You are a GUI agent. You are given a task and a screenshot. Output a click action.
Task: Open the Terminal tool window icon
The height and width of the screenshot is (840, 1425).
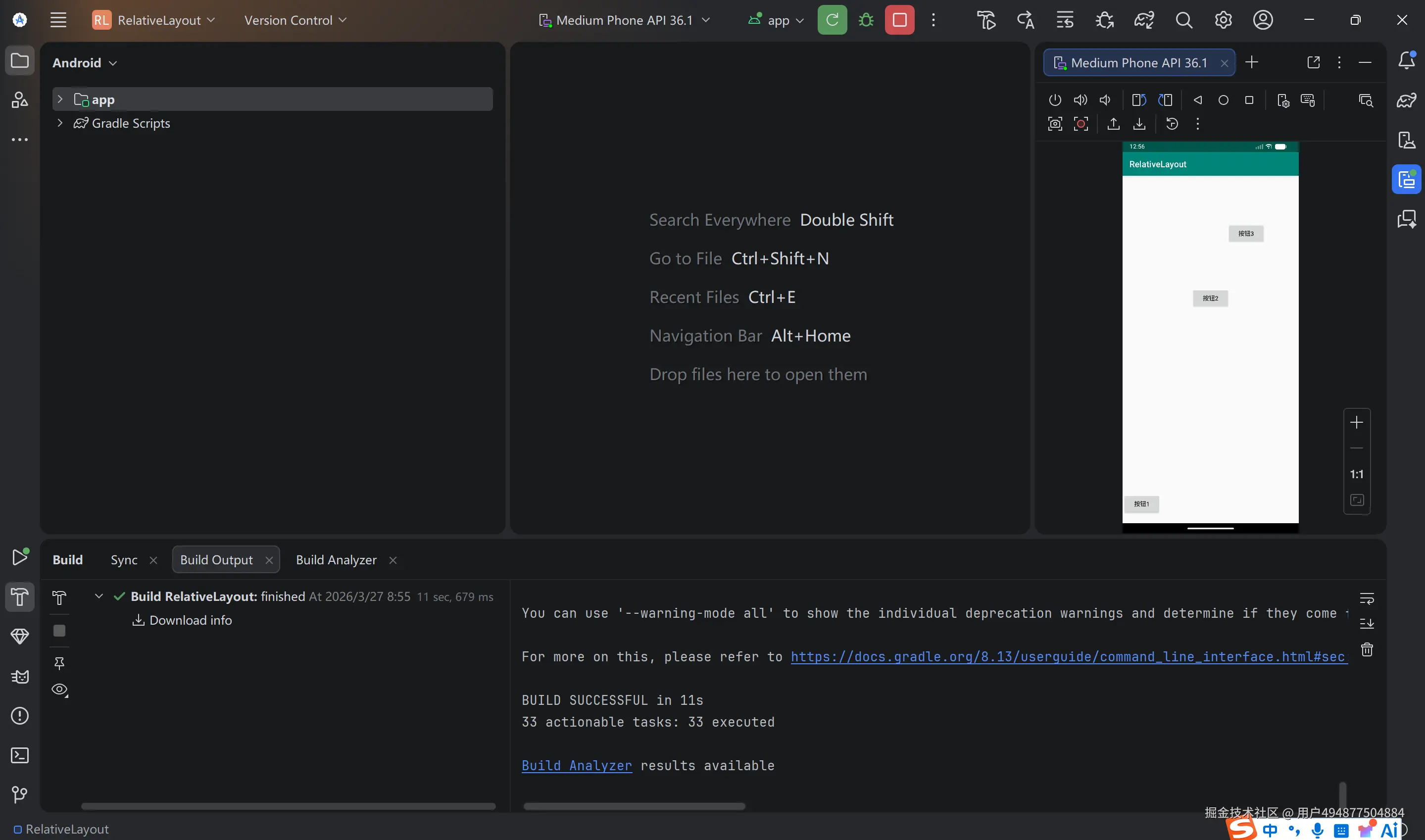pyautogui.click(x=20, y=755)
